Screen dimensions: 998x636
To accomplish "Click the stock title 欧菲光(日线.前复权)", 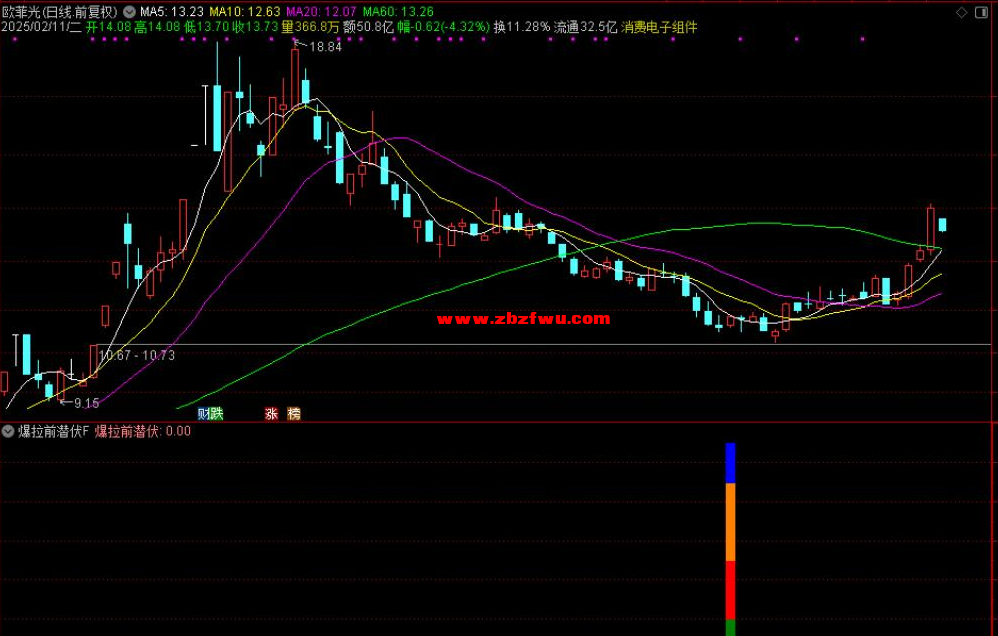I will (60, 11).
